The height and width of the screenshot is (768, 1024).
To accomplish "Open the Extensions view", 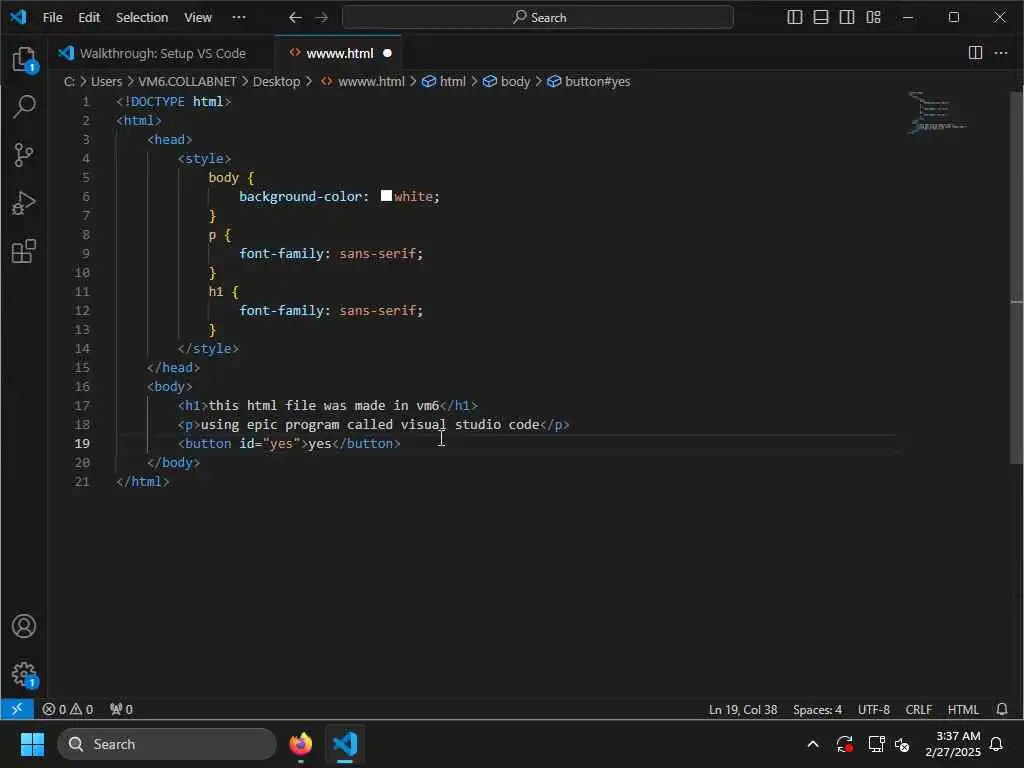I will point(24,251).
